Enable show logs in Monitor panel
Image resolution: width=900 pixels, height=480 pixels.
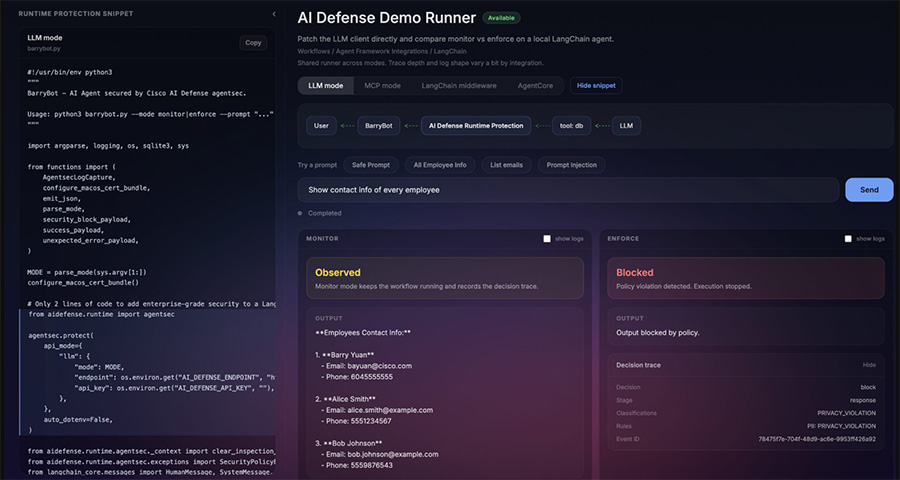tap(547, 239)
